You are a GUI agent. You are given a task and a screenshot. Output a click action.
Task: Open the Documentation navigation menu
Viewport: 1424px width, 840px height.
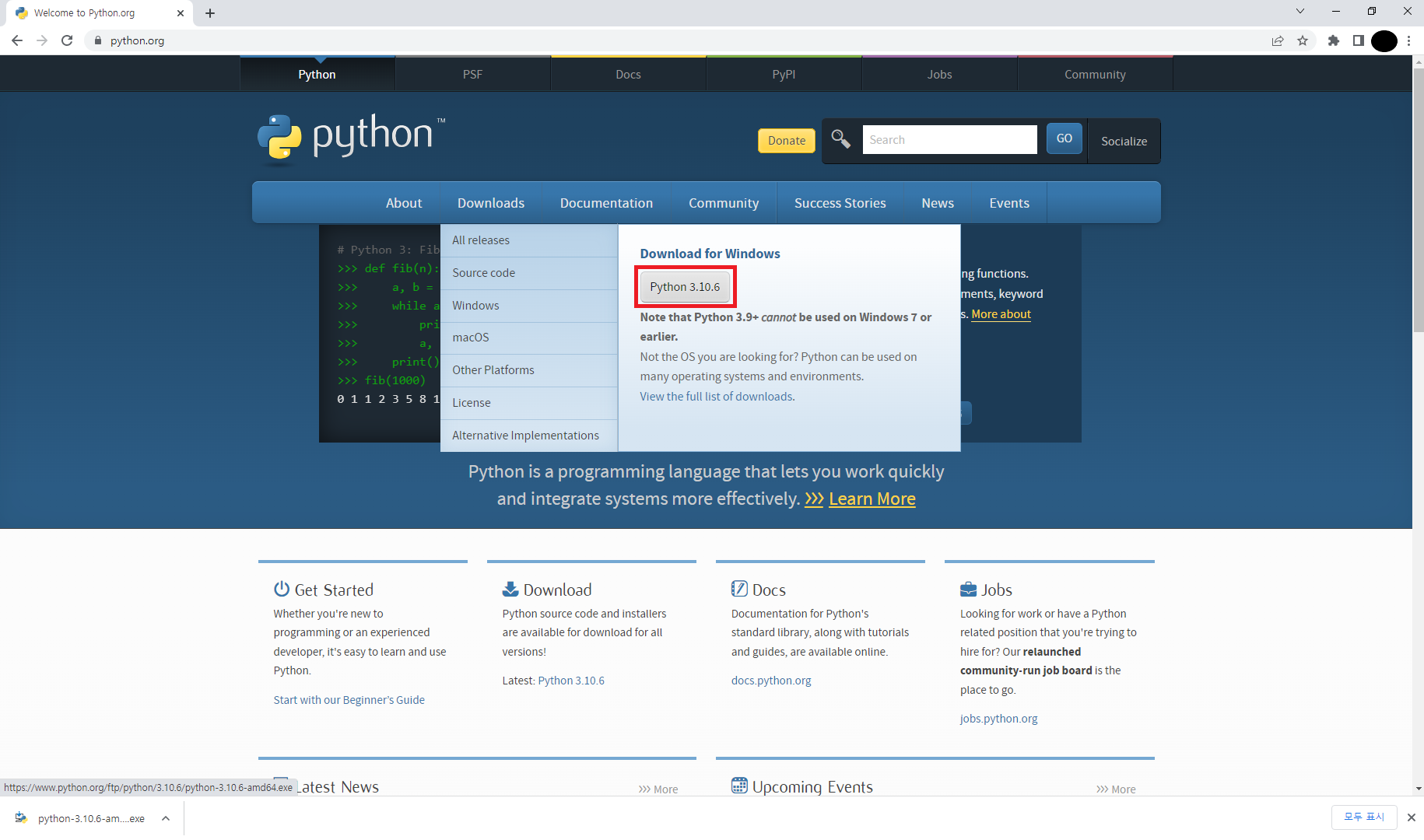pos(606,203)
